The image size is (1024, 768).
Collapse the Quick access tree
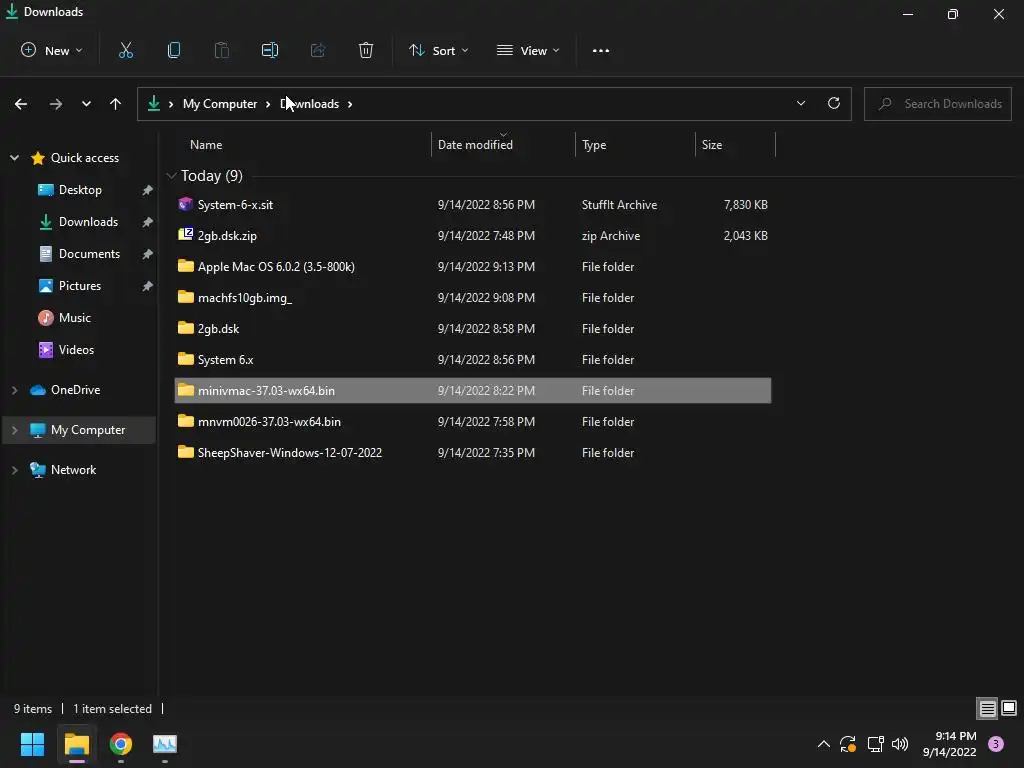[14, 157]
